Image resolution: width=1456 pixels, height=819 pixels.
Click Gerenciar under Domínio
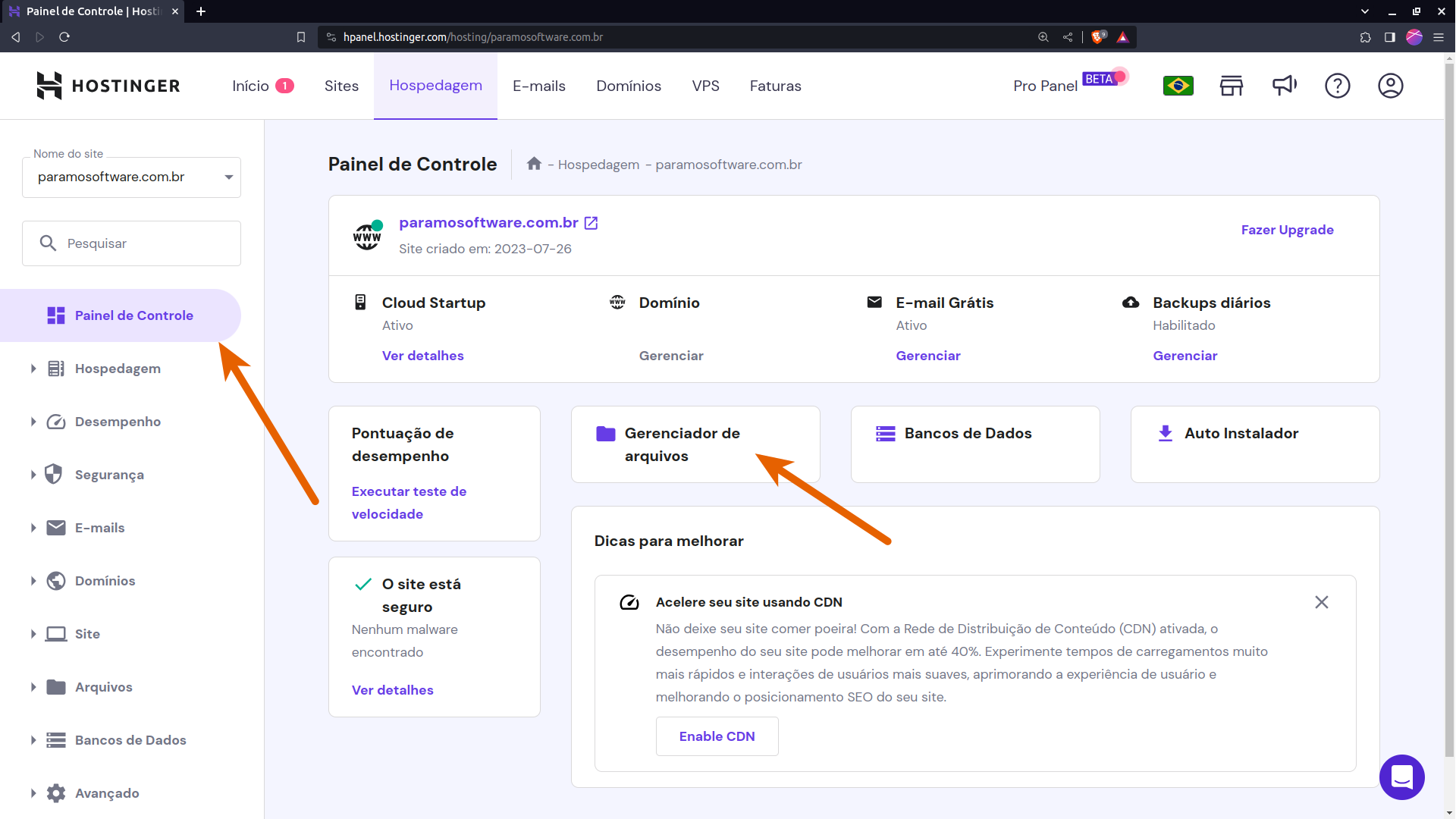coord(670,356)
